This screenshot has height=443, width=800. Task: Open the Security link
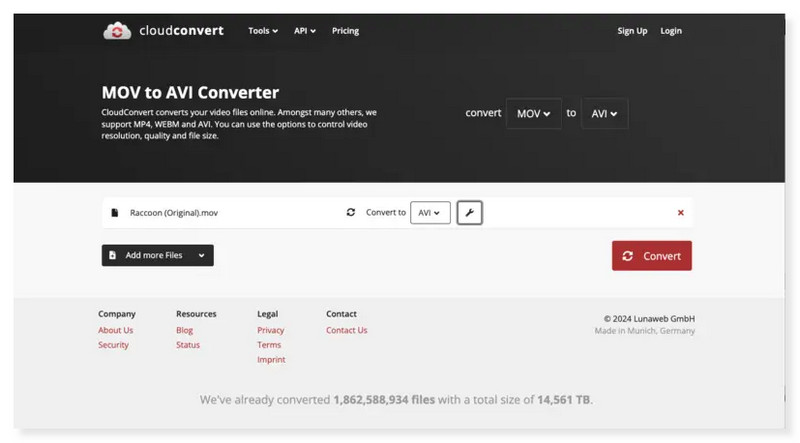113,345
